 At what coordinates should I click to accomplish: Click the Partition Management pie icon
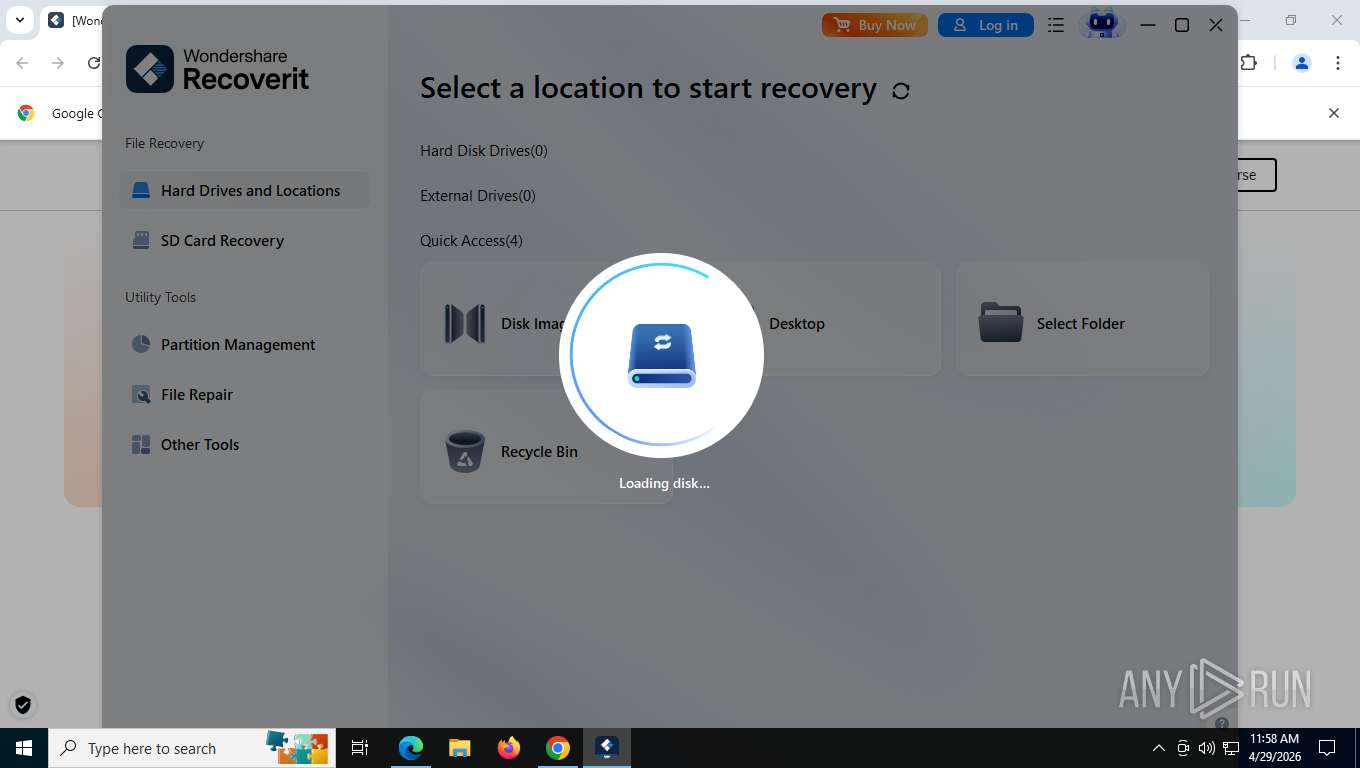[x=141, y=344]
